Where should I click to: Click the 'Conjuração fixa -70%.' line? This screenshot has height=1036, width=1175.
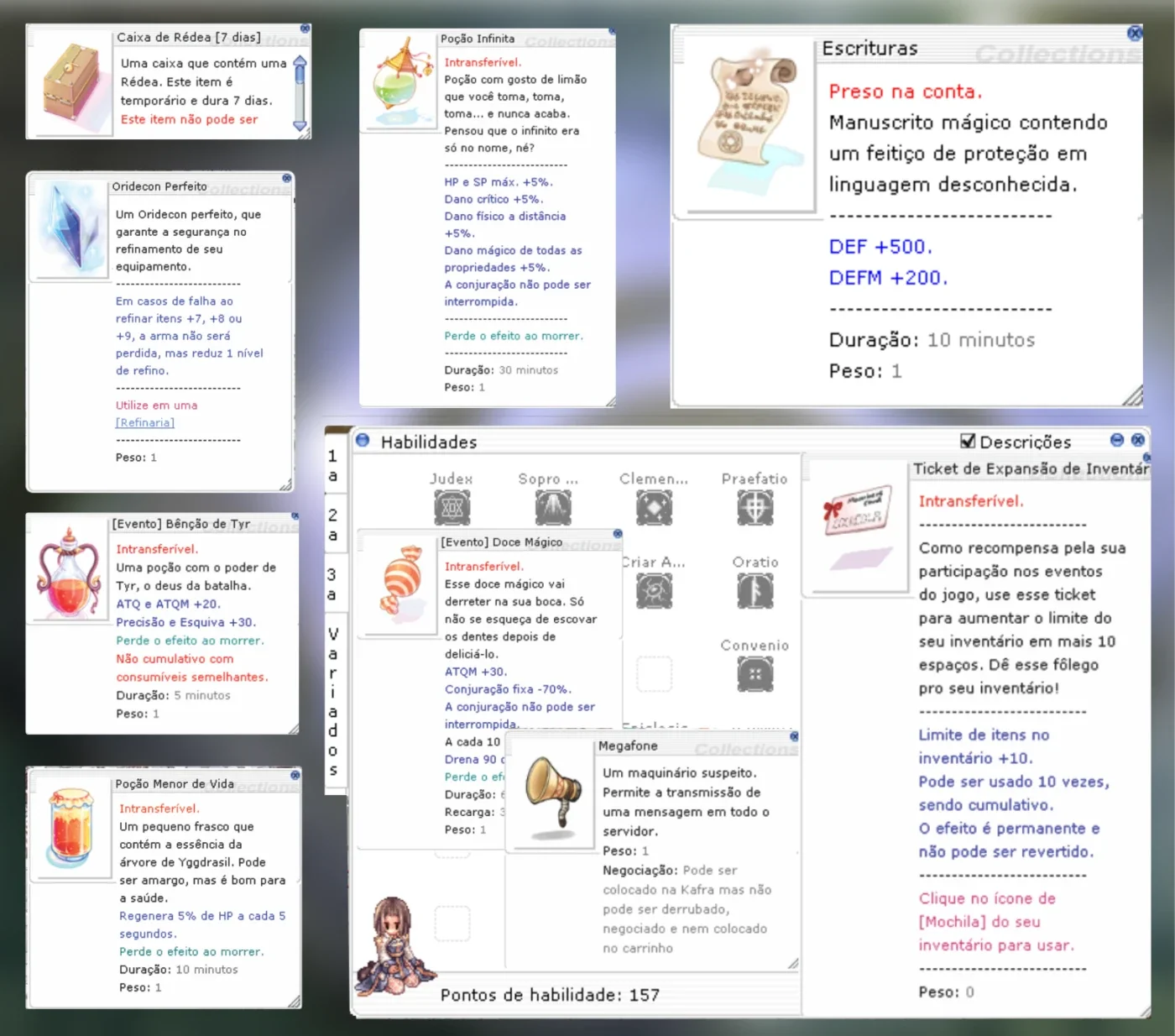(508, 689)
